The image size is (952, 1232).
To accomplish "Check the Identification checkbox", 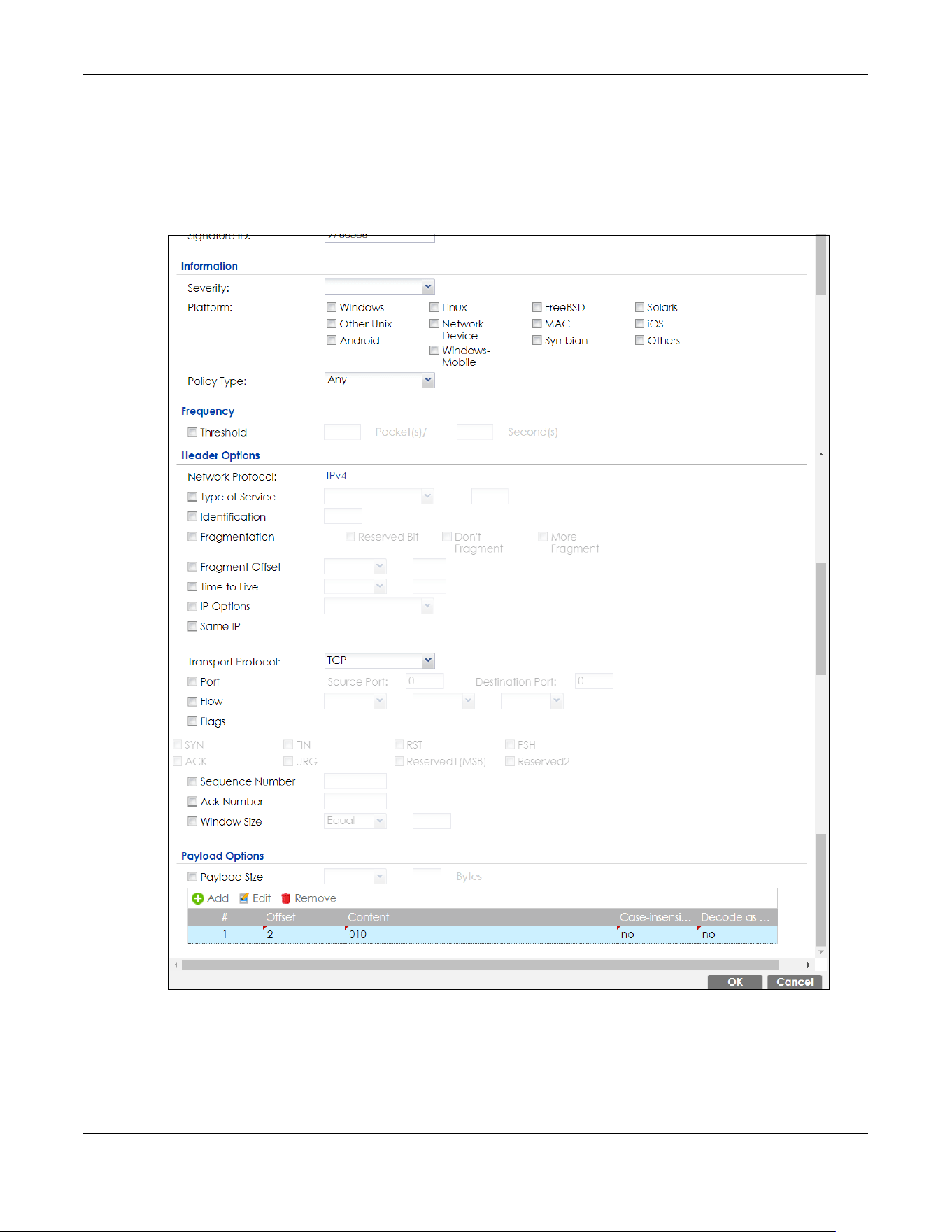I will 192,516.
